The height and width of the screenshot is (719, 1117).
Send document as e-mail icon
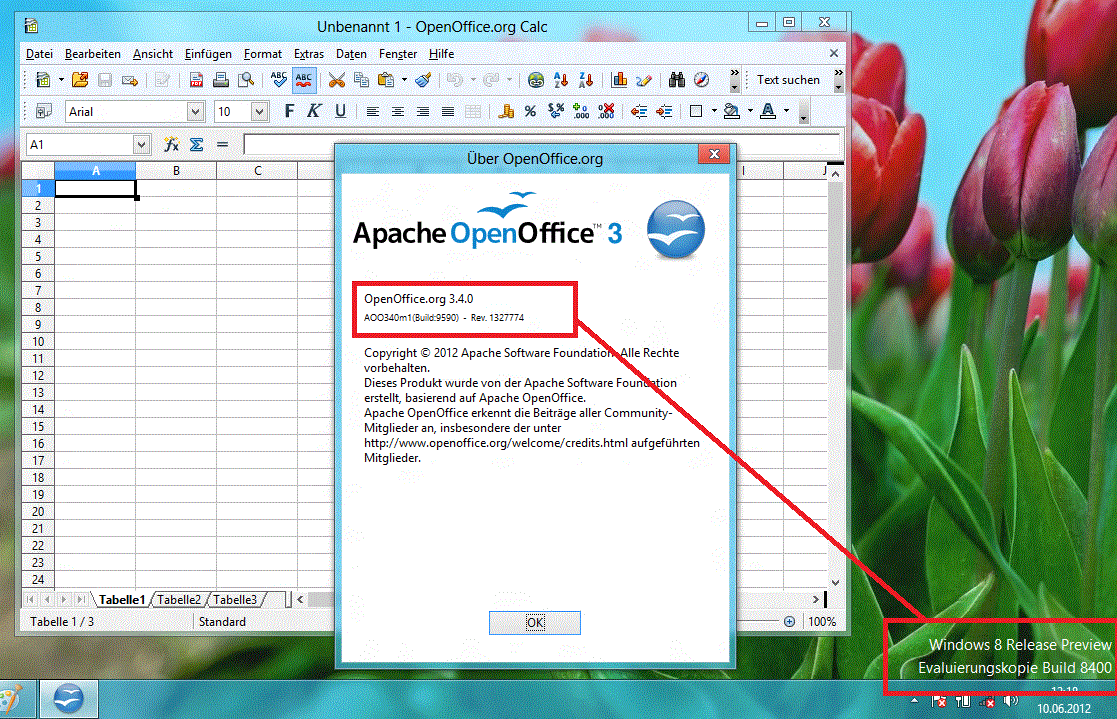click(x=130, y=80)
